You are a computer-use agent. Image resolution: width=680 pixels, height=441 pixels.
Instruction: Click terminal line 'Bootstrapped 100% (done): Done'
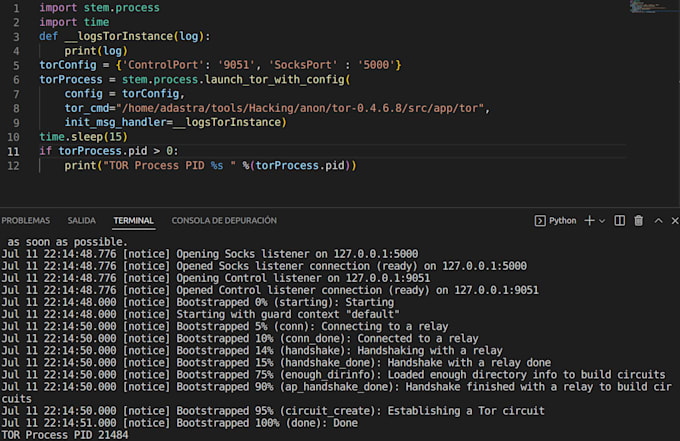[180, 423]
